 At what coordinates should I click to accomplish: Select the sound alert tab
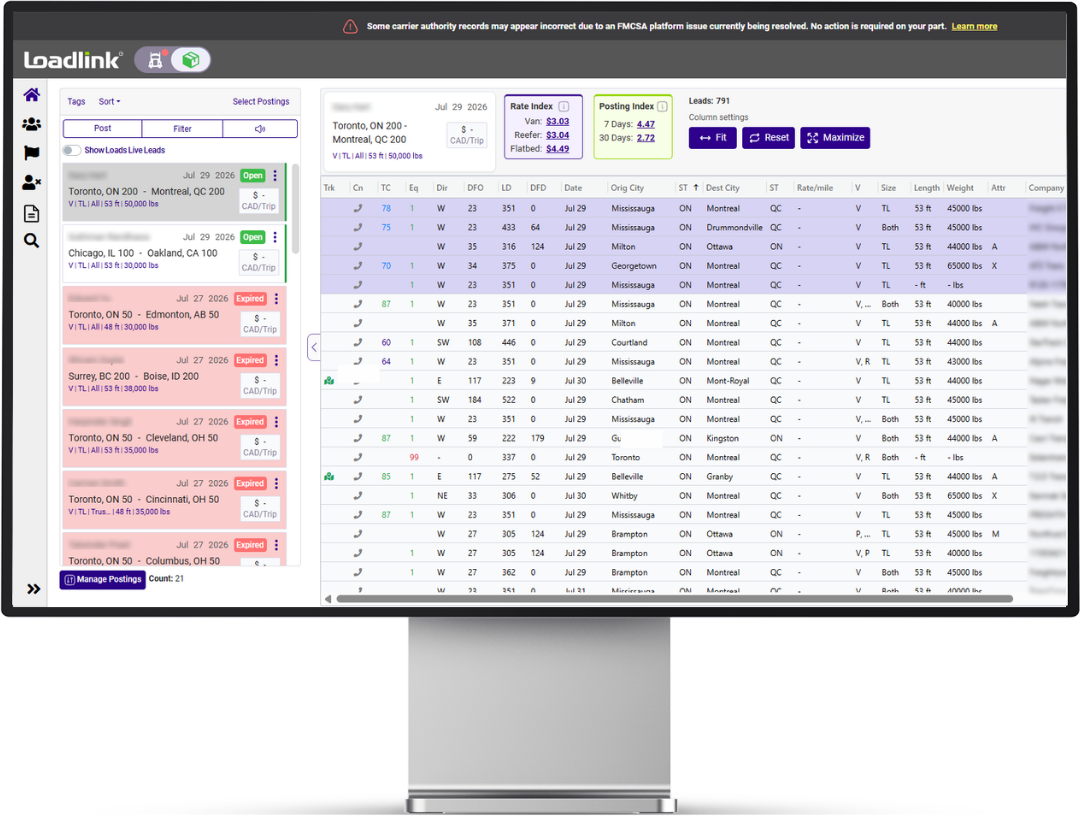point(260,128)
